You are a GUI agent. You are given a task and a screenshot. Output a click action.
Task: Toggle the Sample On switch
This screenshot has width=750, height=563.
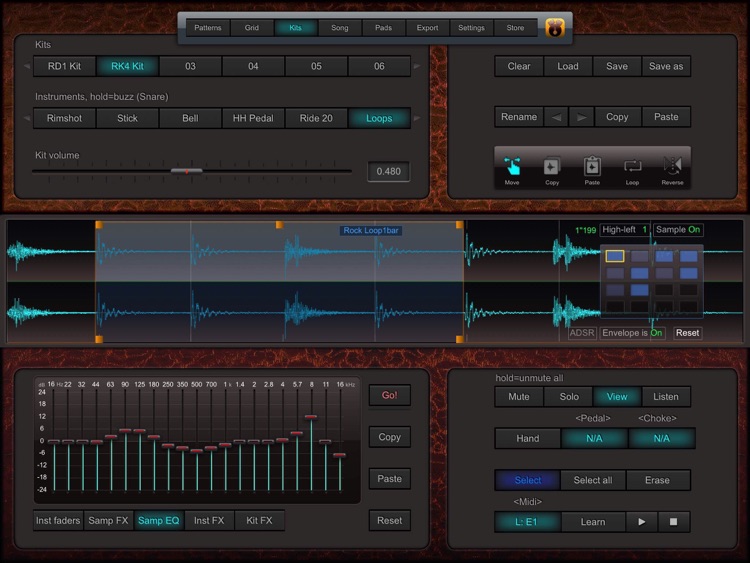click(678, 230)
